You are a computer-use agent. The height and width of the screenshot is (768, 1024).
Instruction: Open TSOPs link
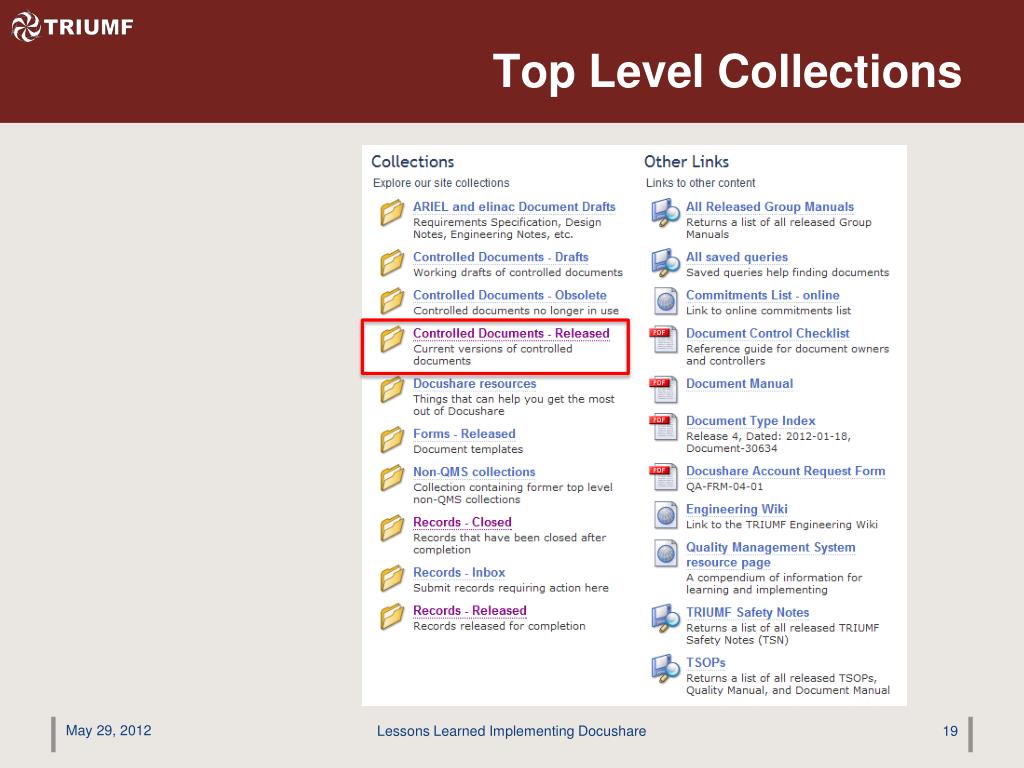[705, 662]
